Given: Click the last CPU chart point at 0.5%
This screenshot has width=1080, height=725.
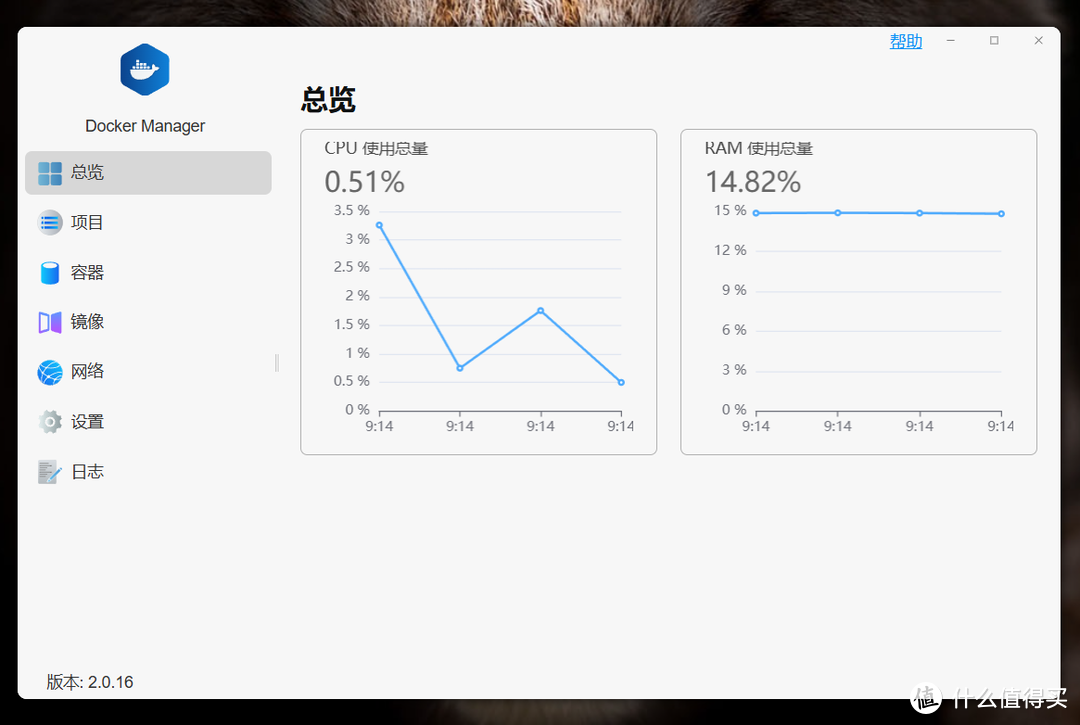Looking at the screenshot, I should pyautogui.click(x=621, y=382).
